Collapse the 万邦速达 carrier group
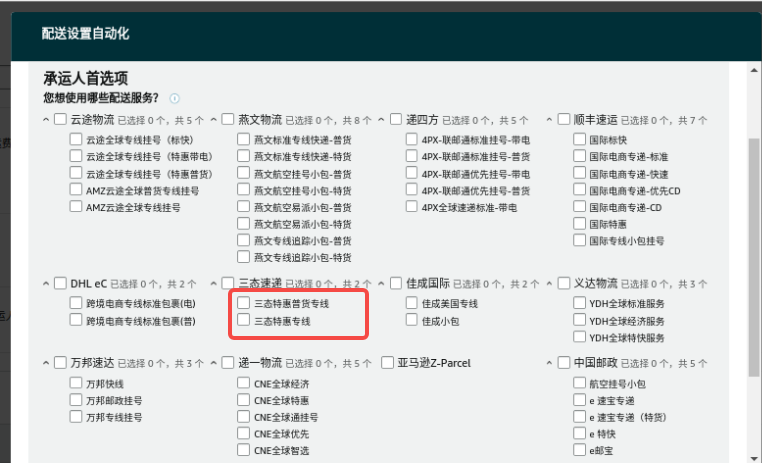762x463 pixels. 46,362
